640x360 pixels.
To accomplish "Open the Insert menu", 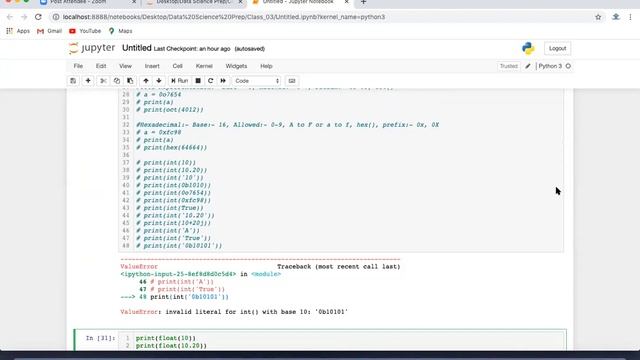I will [x=152, y=66].
